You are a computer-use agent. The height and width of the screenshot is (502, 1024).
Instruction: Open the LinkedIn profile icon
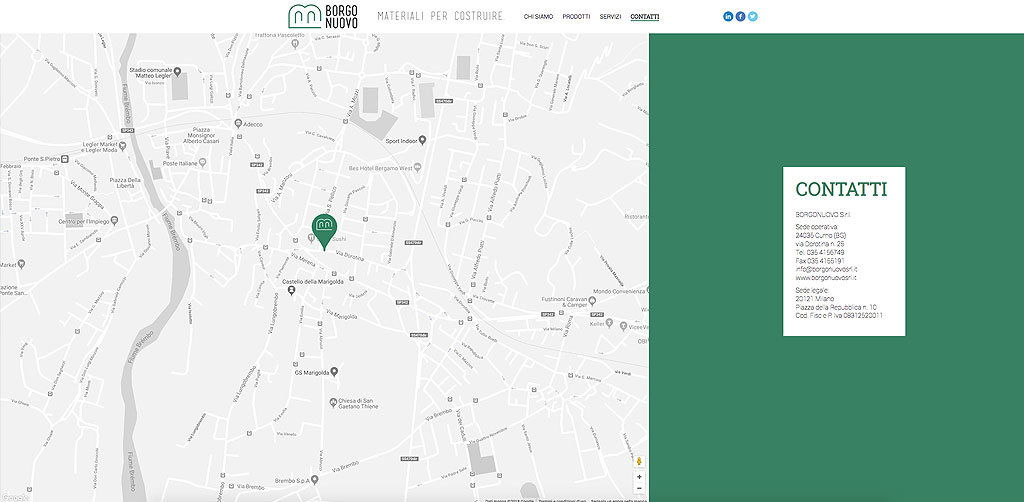click(728, 16)
